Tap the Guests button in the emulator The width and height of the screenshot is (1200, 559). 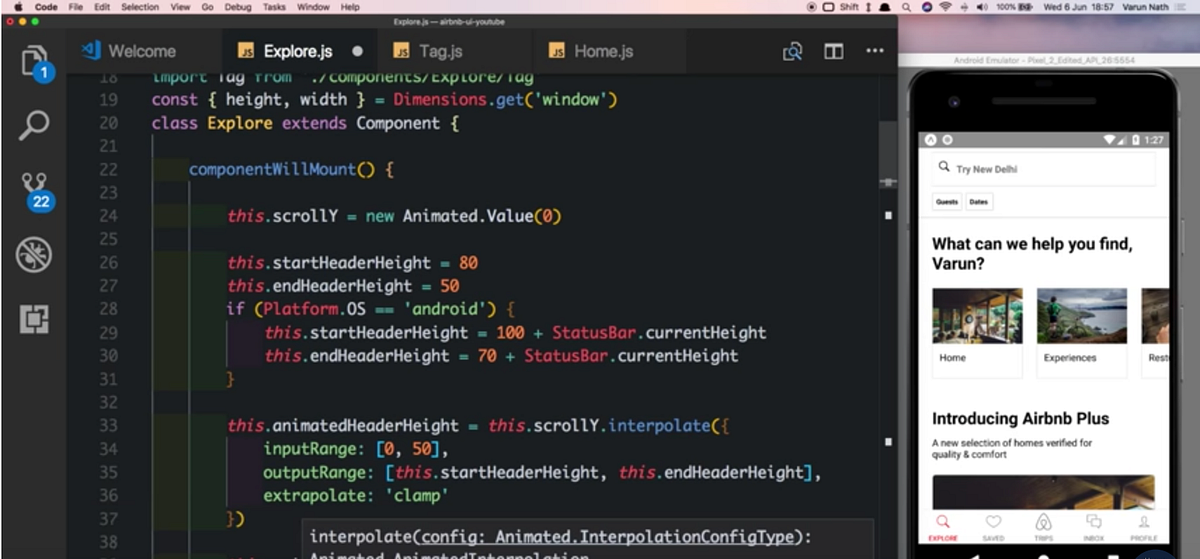(x=946, y=201)
